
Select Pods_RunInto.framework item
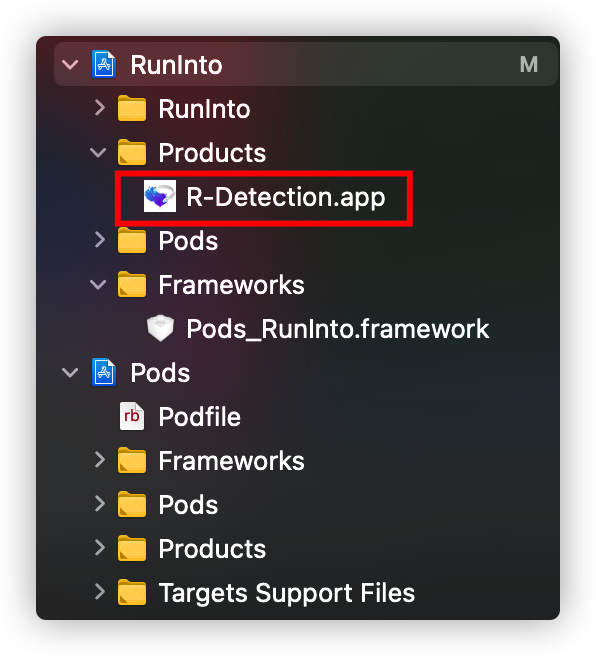pyautogui.click(x=338, y=329)
